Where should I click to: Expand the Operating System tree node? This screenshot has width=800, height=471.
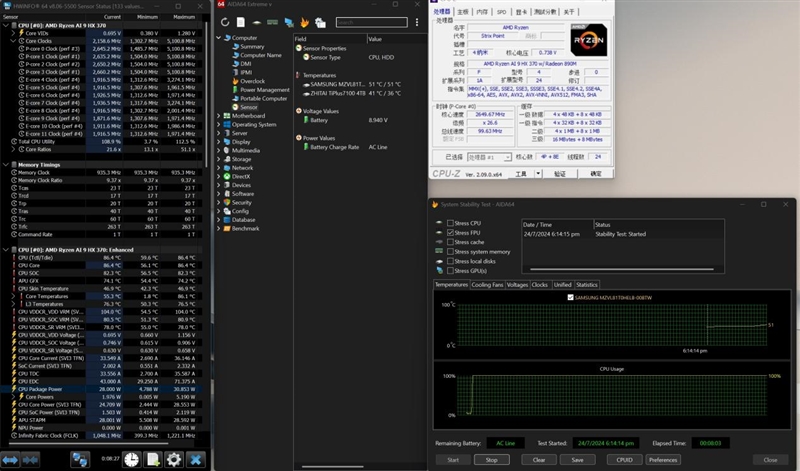point(218,125)
